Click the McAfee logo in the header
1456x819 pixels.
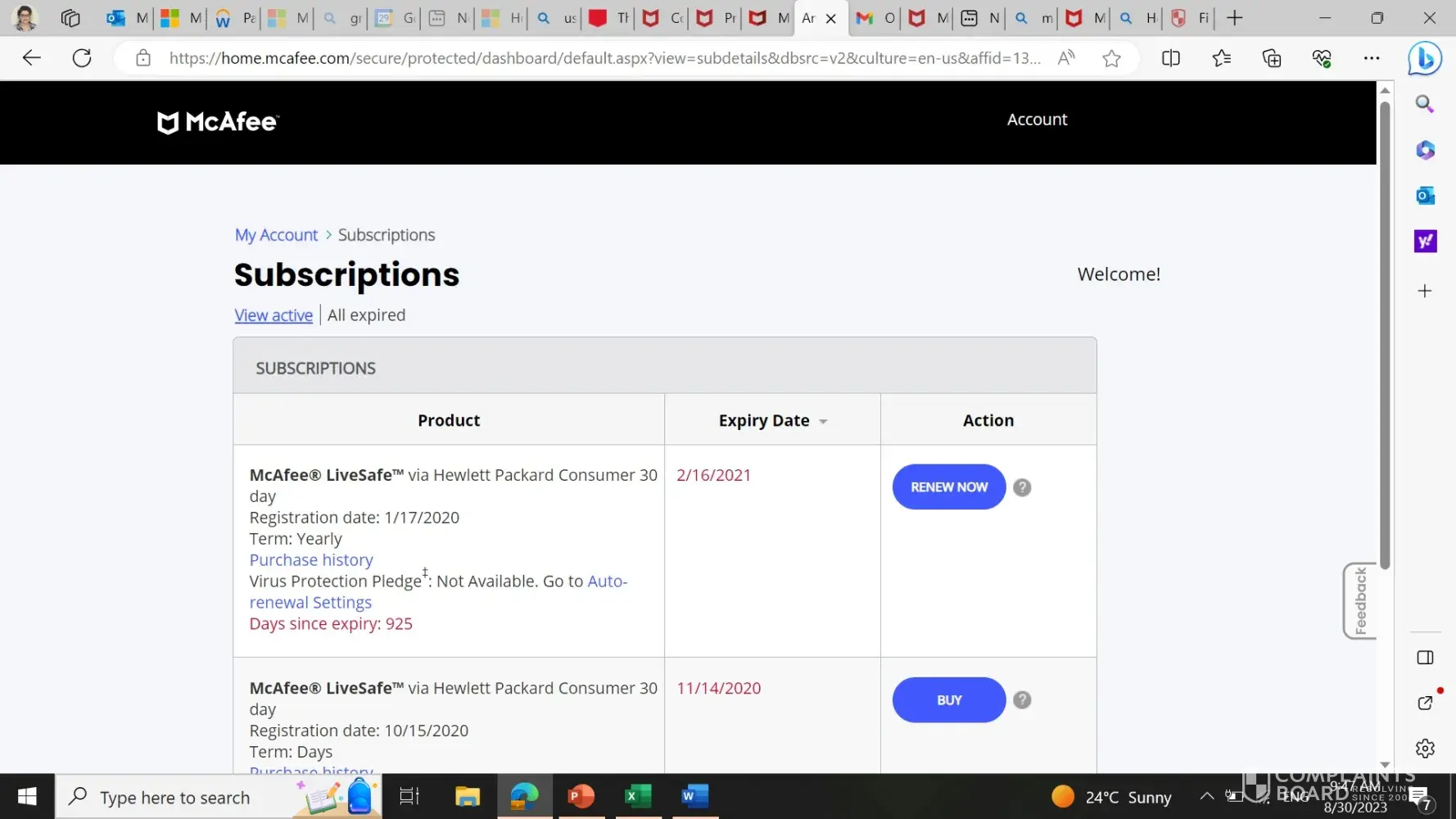click(218, 122)
